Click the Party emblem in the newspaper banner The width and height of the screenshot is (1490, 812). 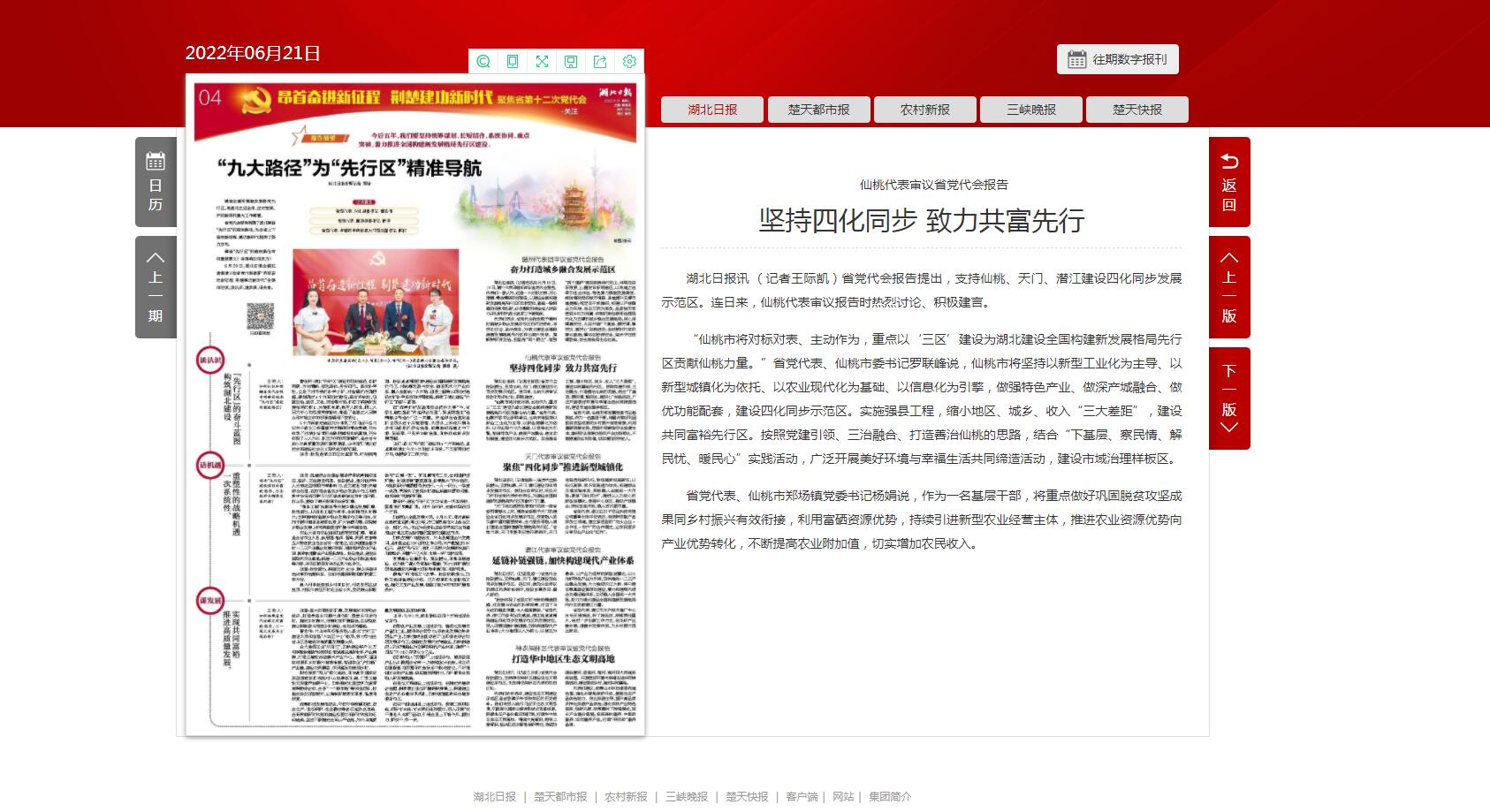pos(255,98)
